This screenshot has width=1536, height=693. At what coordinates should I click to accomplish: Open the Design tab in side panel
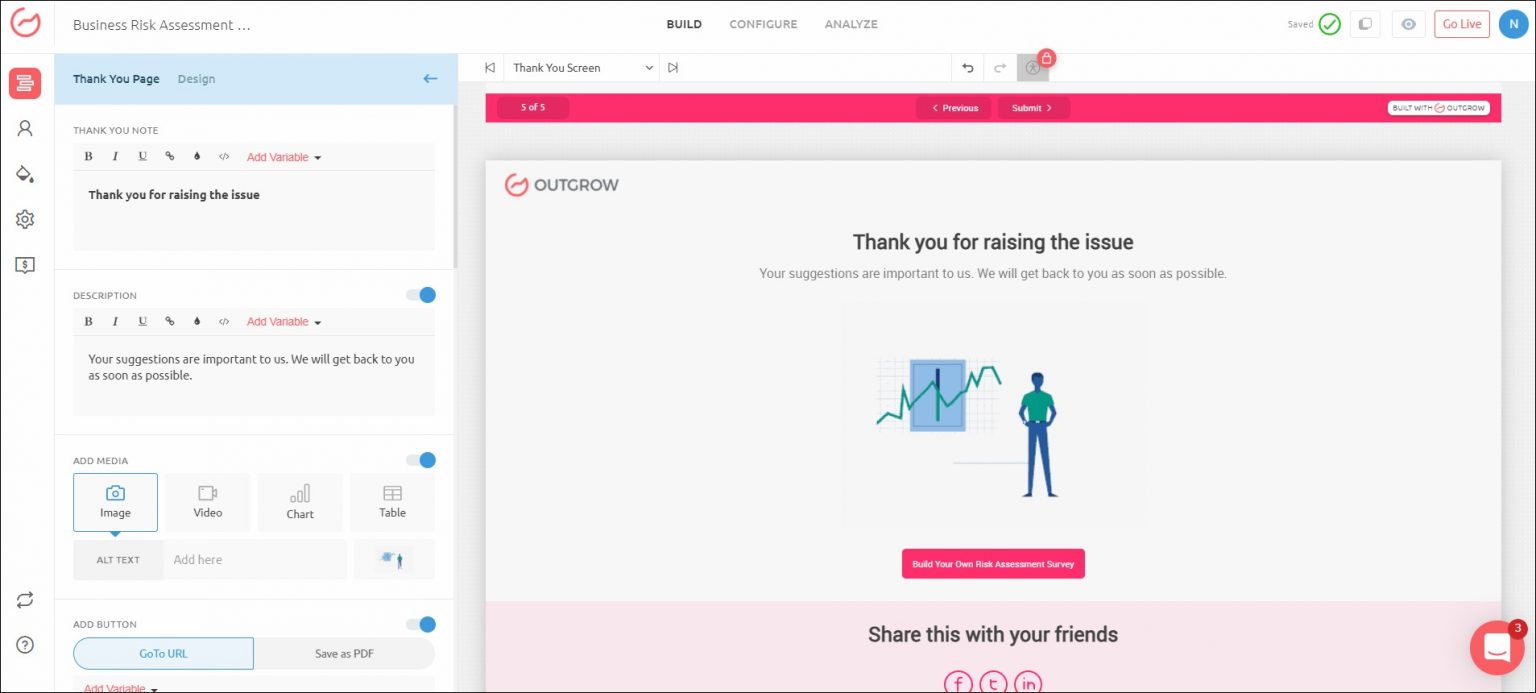[x=196, y=79]
